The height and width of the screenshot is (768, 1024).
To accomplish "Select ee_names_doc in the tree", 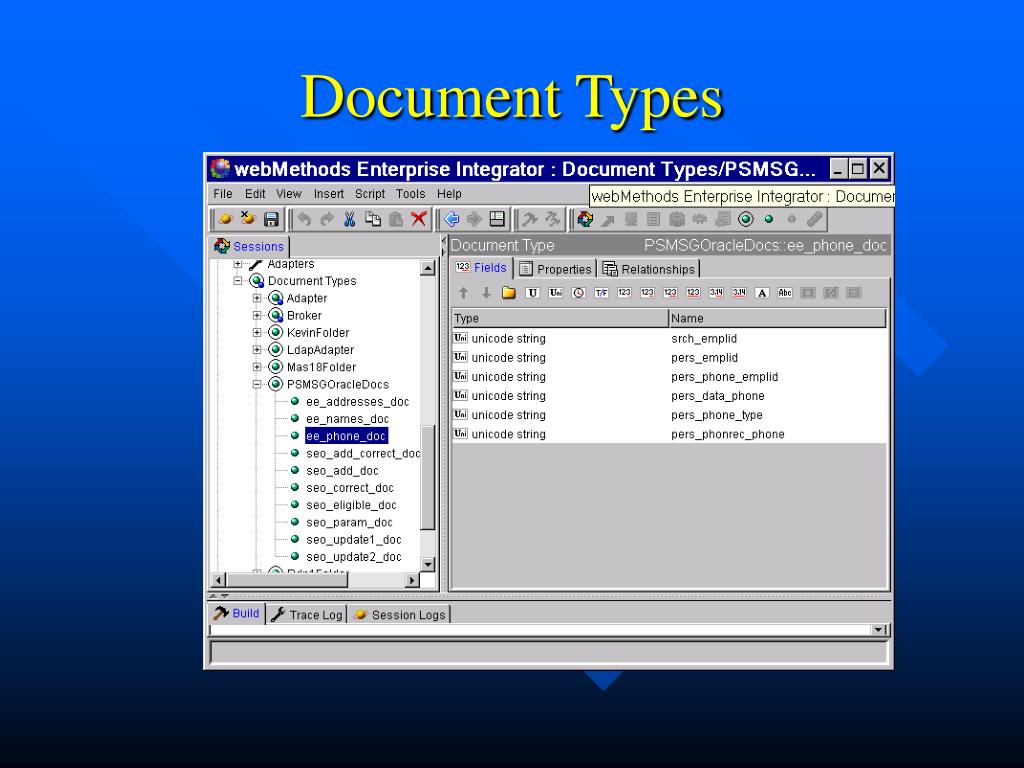I will pos(347,419).
